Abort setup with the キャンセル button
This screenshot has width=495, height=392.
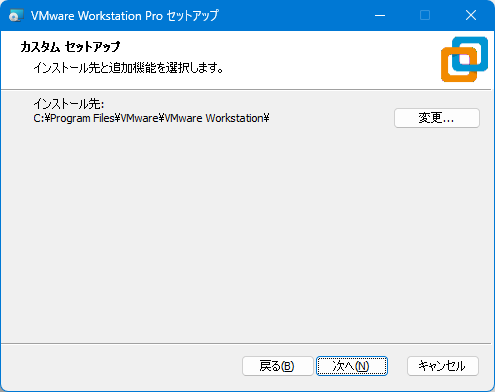point(443,366)
